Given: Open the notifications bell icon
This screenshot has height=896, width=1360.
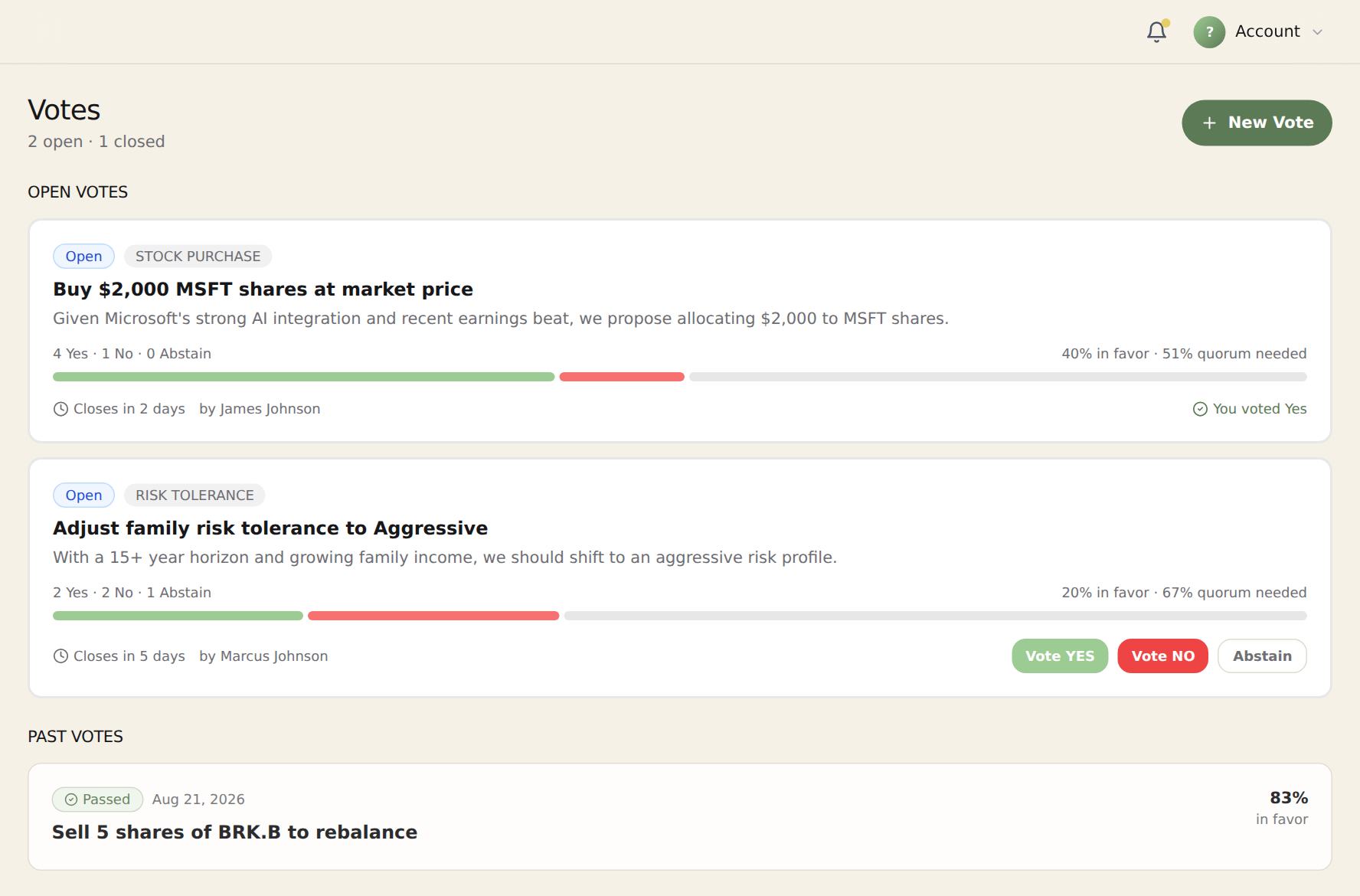Looking at the screenshot, I should click(1156, 31).
